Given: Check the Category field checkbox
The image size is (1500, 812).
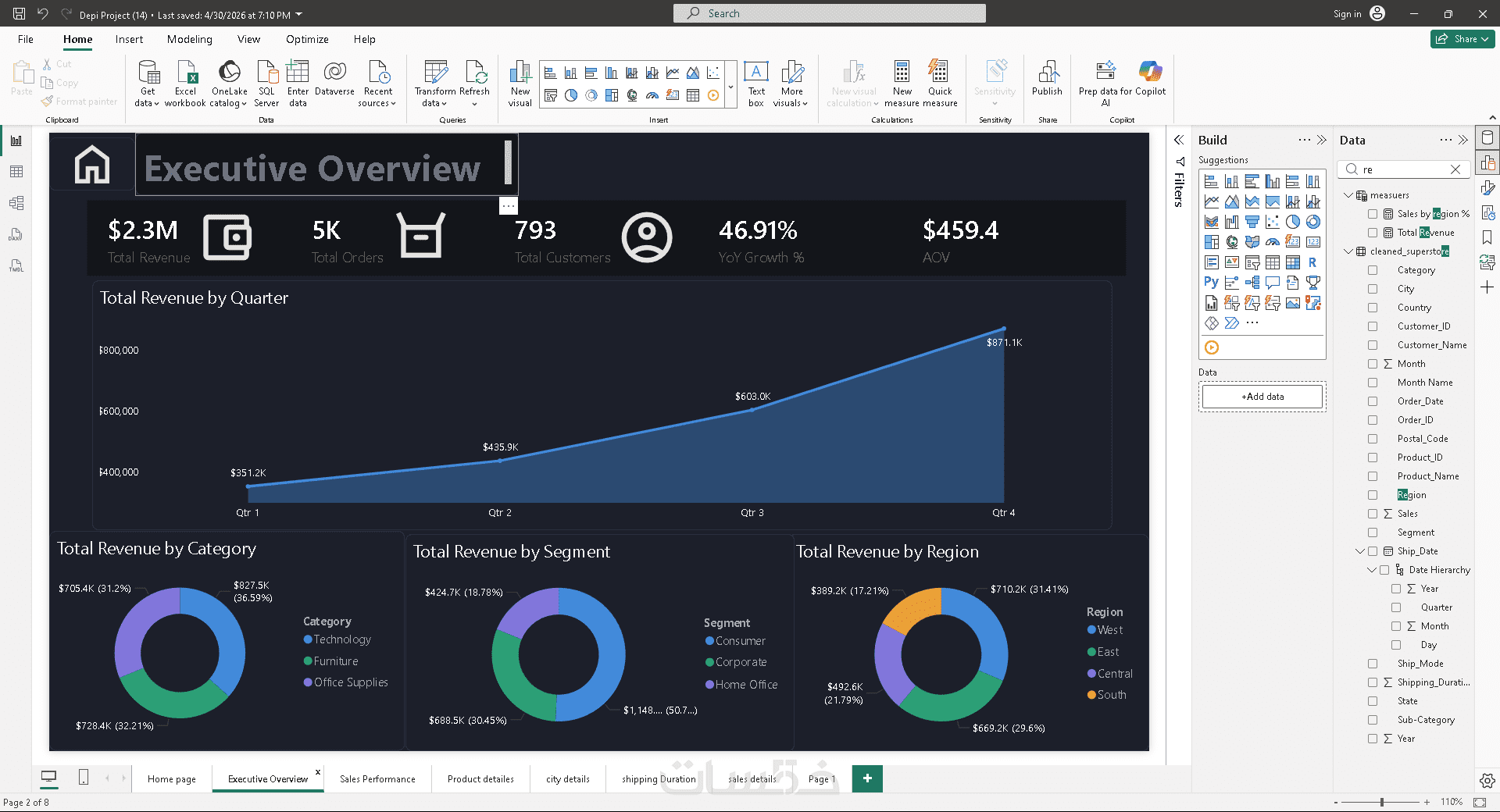Looking at the screenshot, I should (x=1373, y=270).
